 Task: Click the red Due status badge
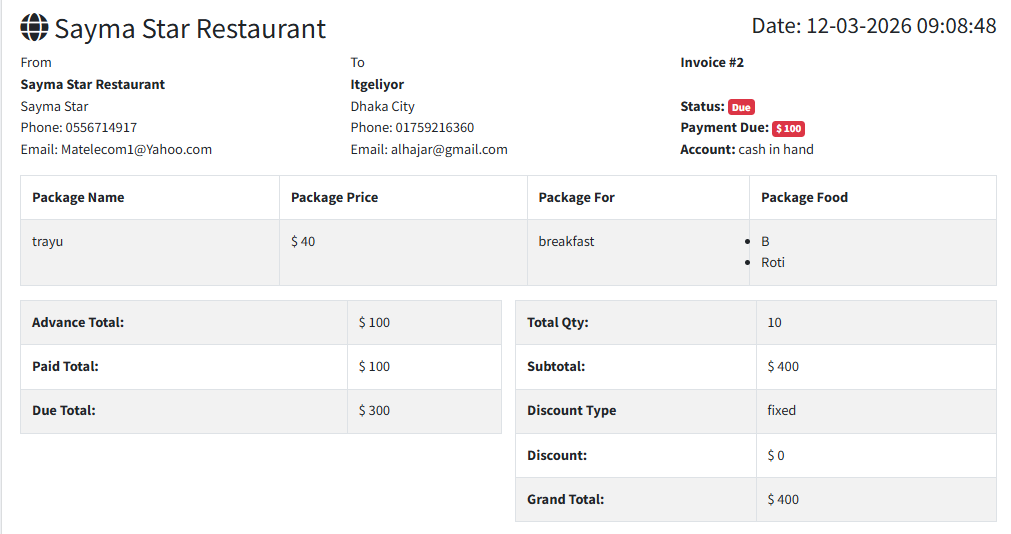(x=740, y=107)
